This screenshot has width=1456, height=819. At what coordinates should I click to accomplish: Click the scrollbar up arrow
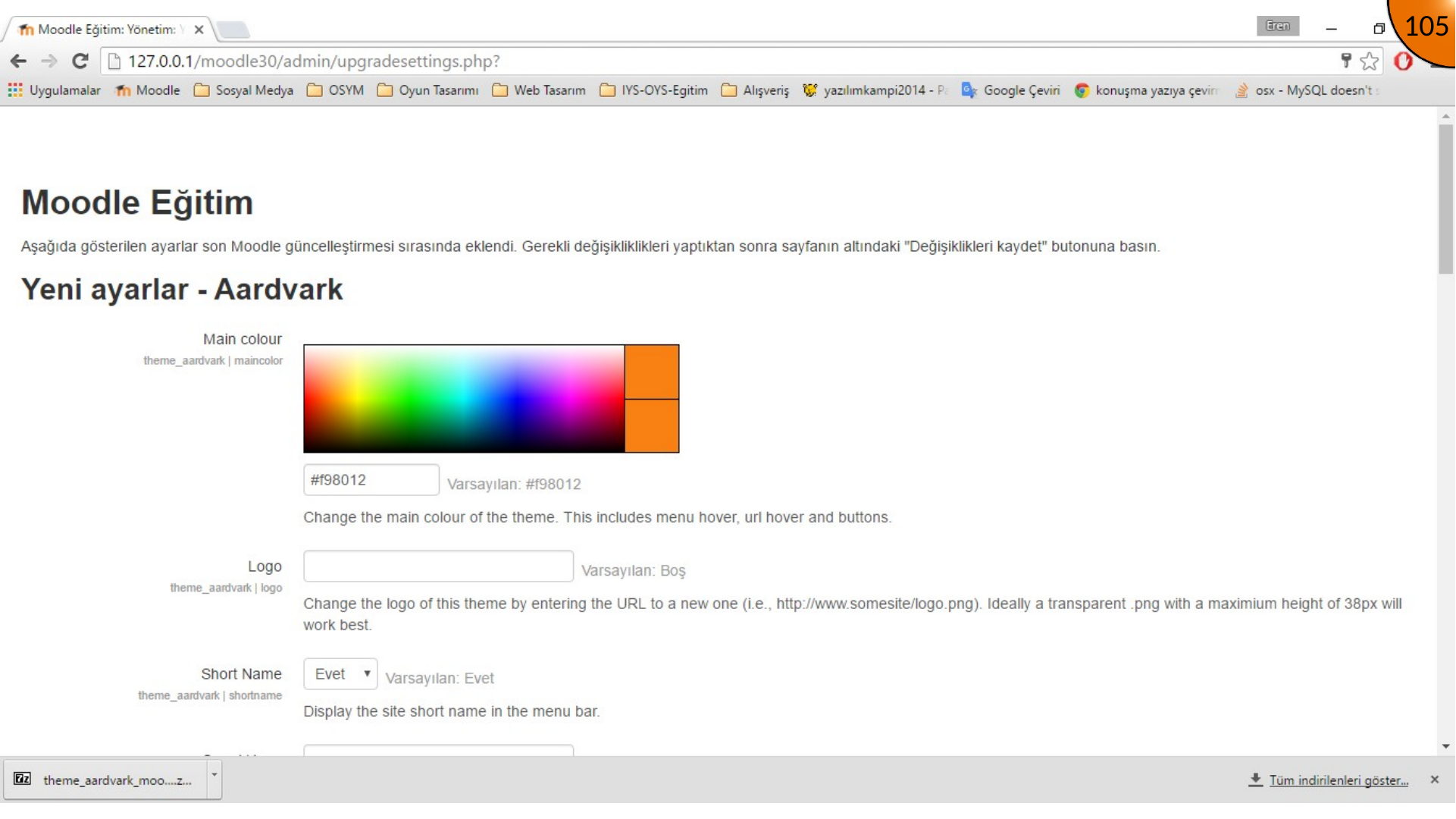pyautogui.click(x=1446, y=116)
